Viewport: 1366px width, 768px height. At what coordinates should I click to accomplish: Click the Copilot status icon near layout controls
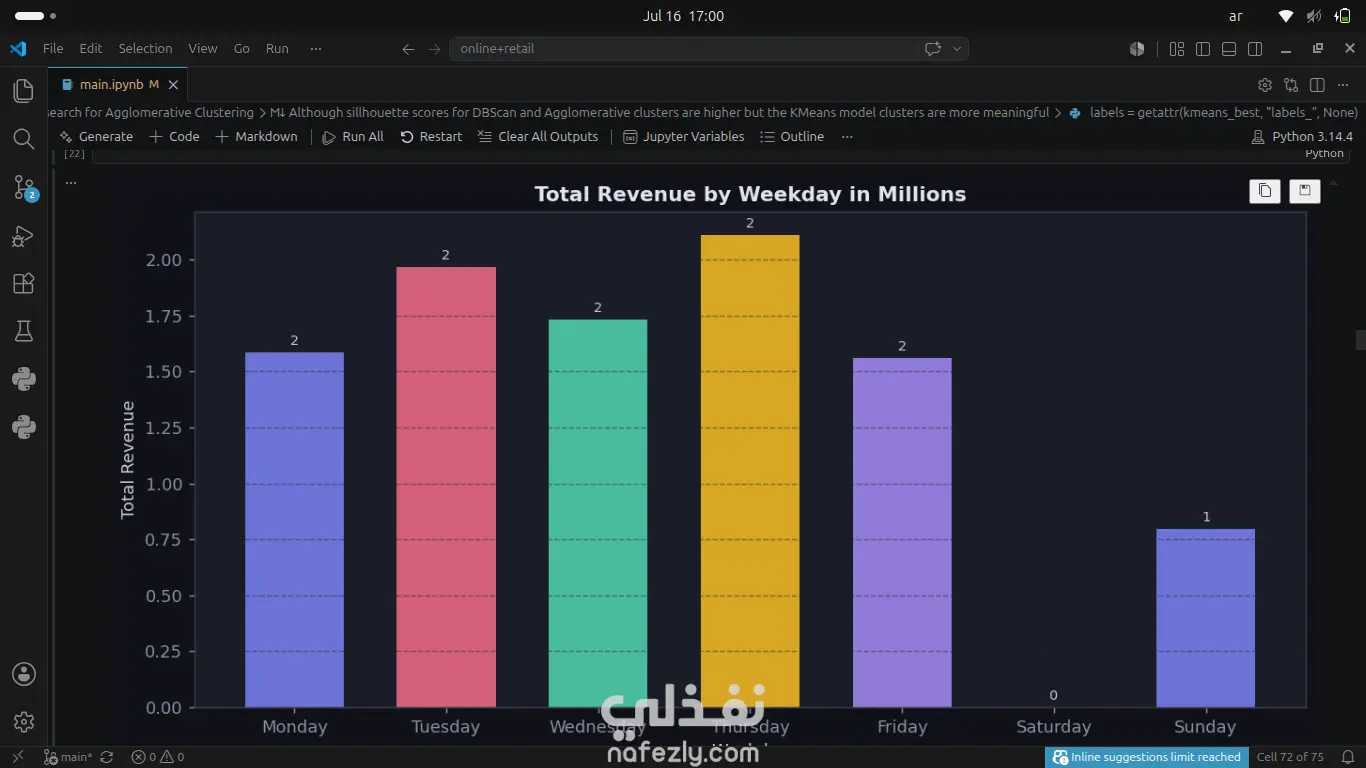coord(1137,48)
